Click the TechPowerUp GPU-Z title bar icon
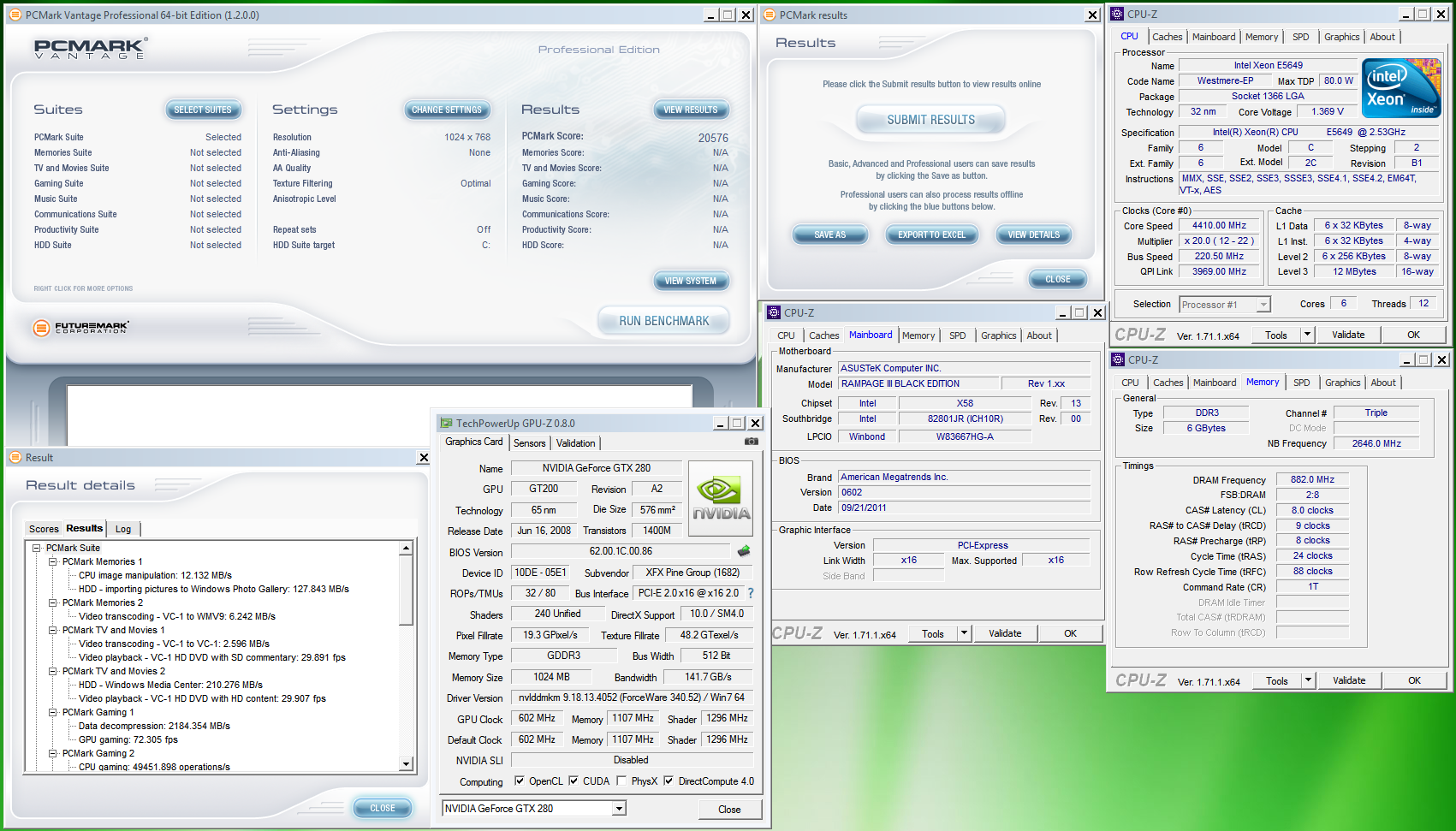The height and width of the screenshot is (831, 1456). 446,423
